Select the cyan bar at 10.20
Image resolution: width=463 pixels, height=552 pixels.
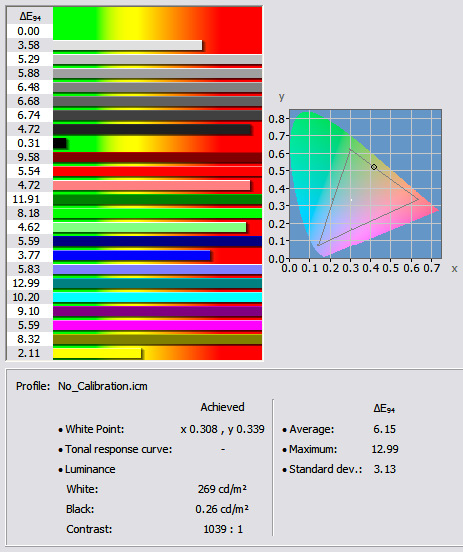pos(157,297)
